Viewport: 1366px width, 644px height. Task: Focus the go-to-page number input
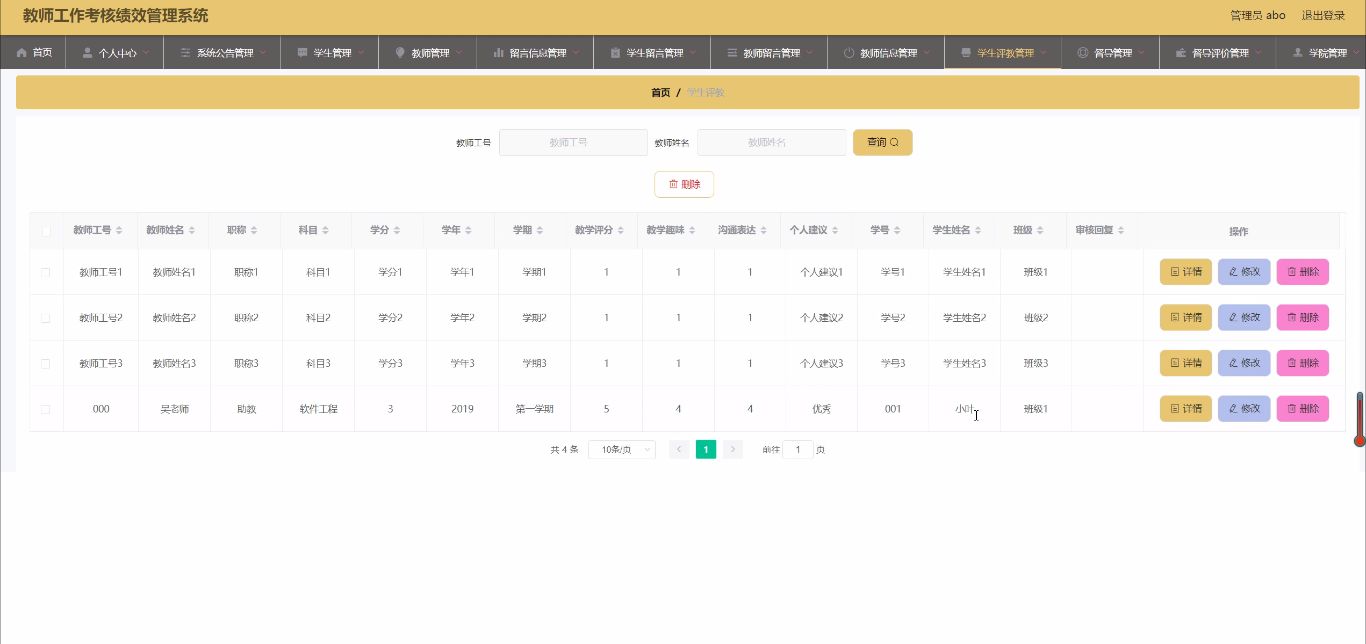pyautogui.click(x=798, y=450)
